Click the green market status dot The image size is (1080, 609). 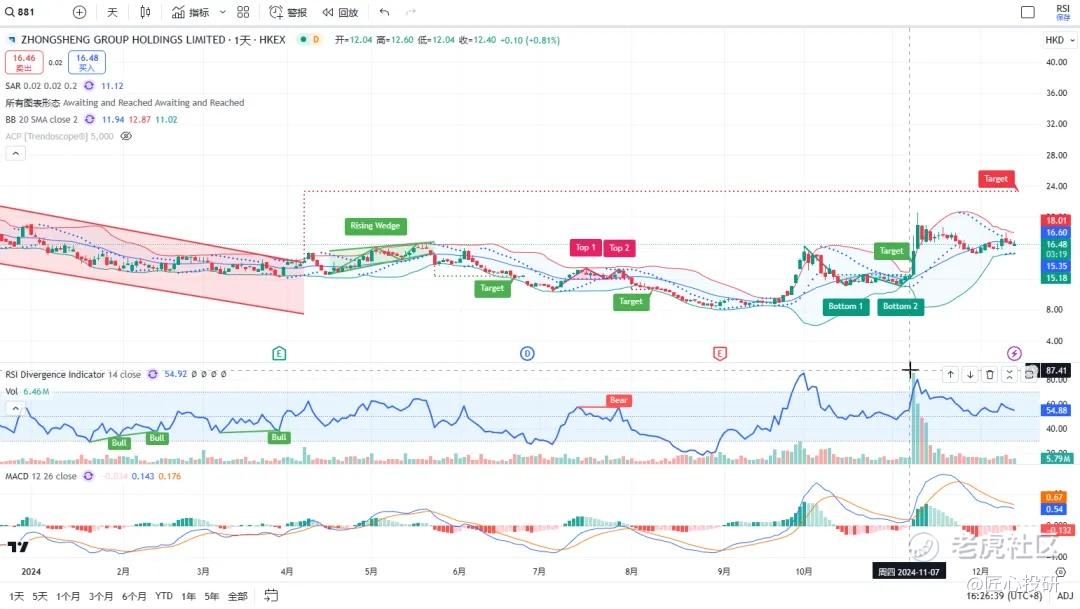point(302,39)
